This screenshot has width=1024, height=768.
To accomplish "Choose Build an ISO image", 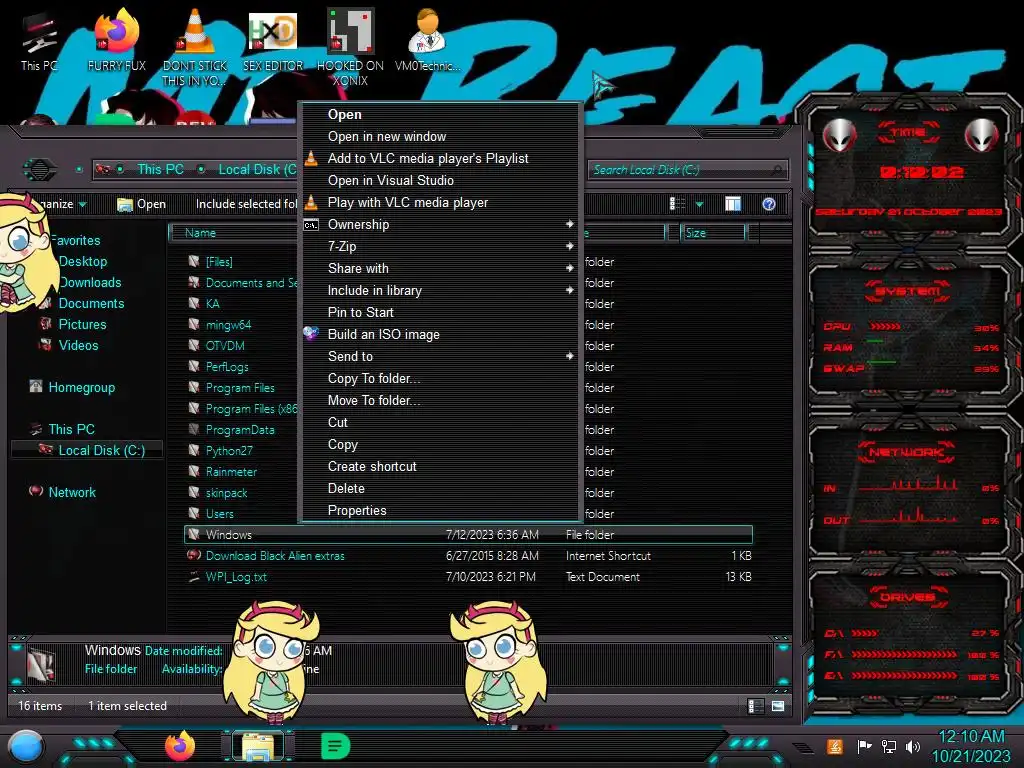I will [x=440, y=334].
